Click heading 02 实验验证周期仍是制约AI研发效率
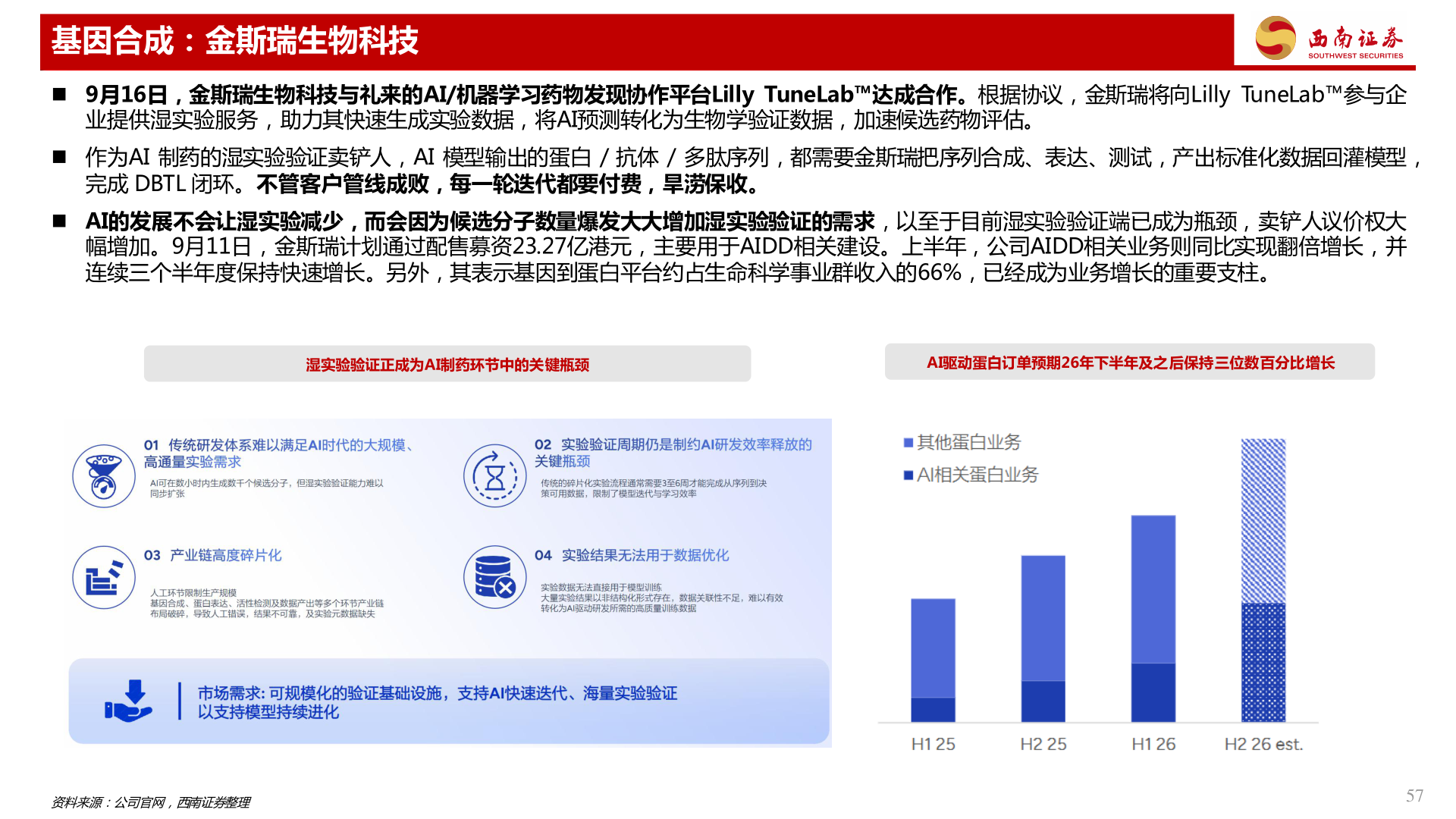1456x819 pixels. click(673, 453)
